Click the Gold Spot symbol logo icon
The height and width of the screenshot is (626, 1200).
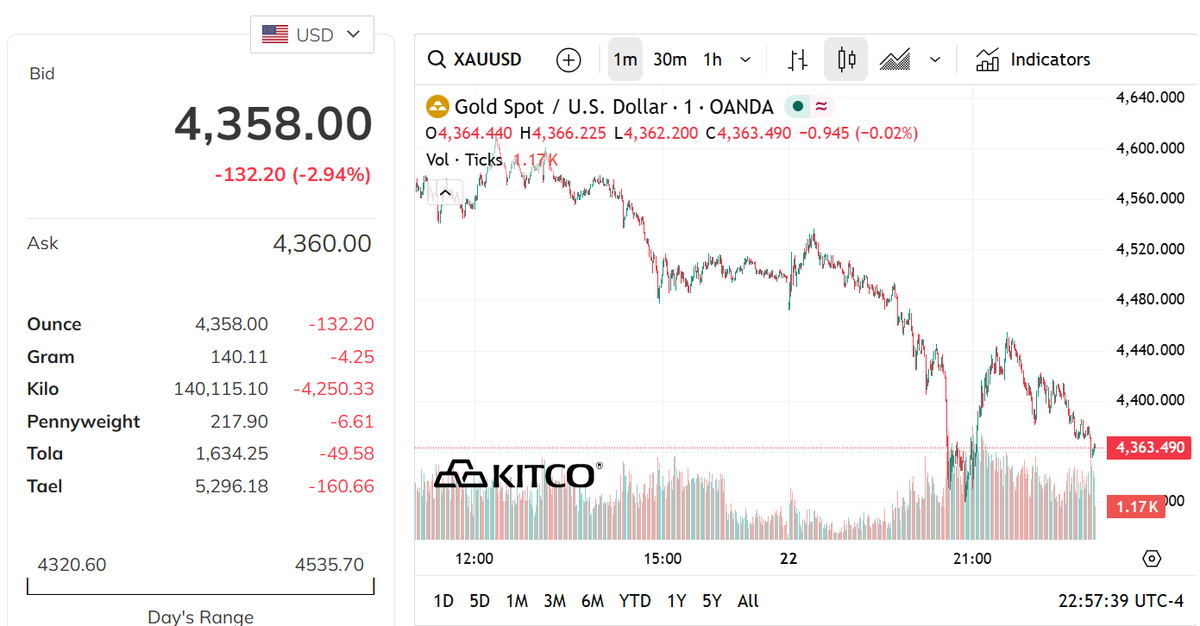[x=437, y=106]
